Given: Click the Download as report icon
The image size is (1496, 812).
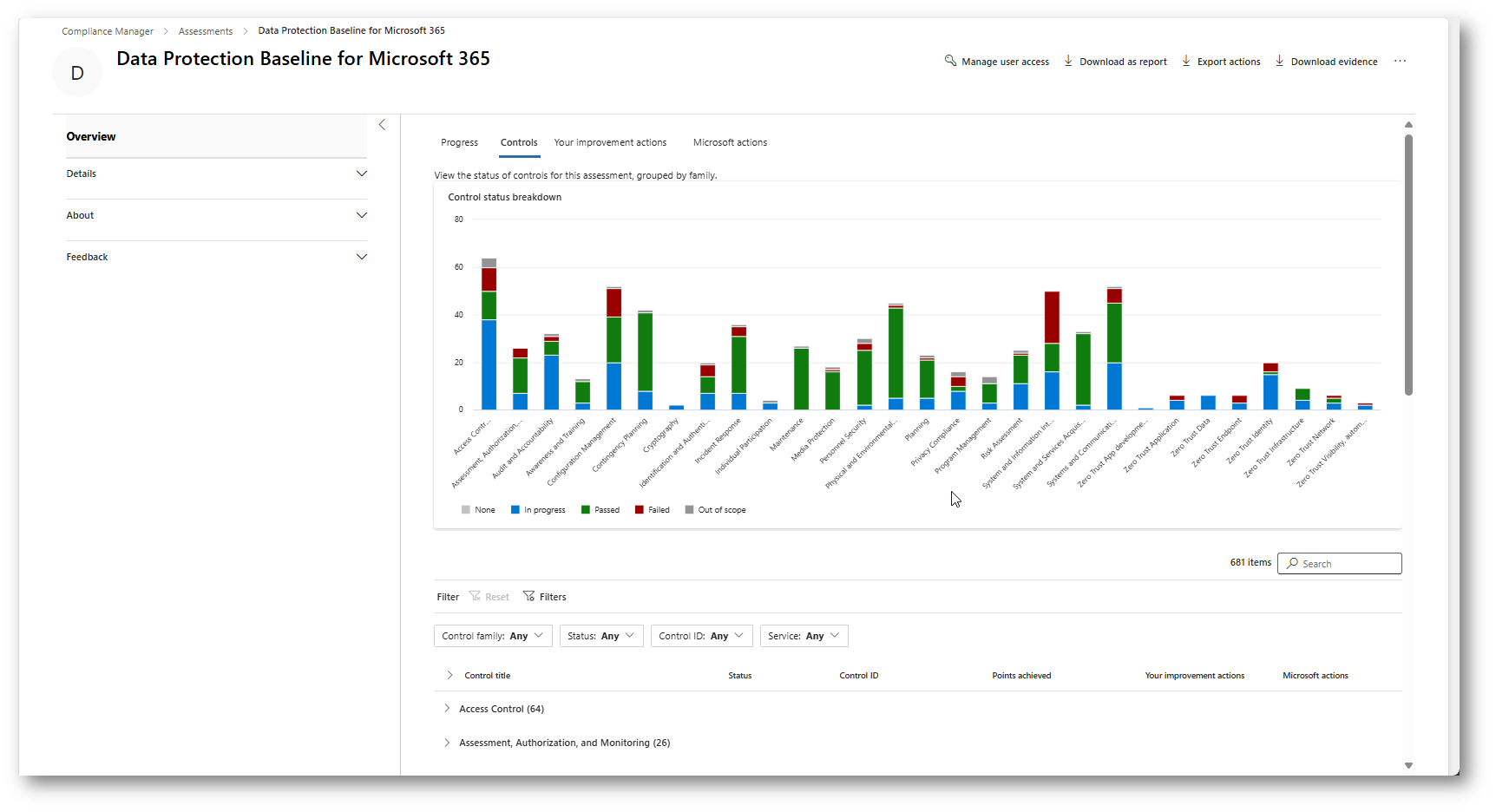Looking at the screenshot, I should 1068,61.
